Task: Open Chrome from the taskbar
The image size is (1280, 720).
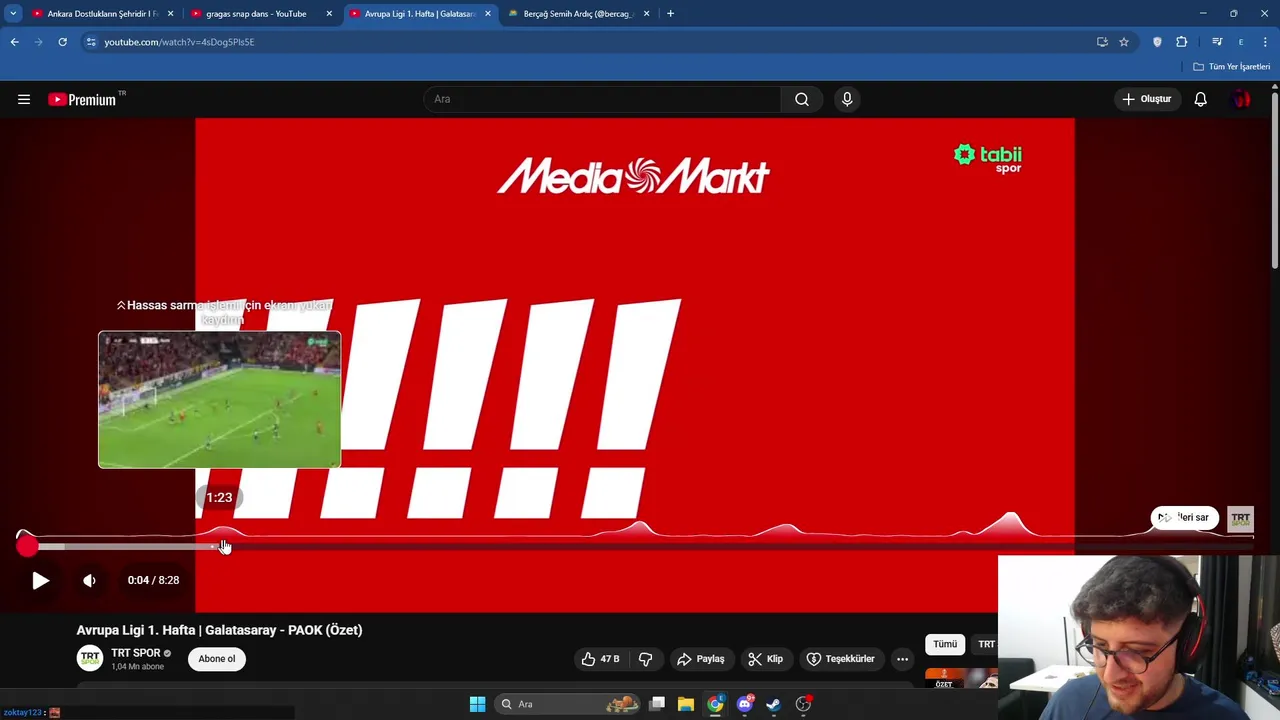Action: tap(715, 704)
